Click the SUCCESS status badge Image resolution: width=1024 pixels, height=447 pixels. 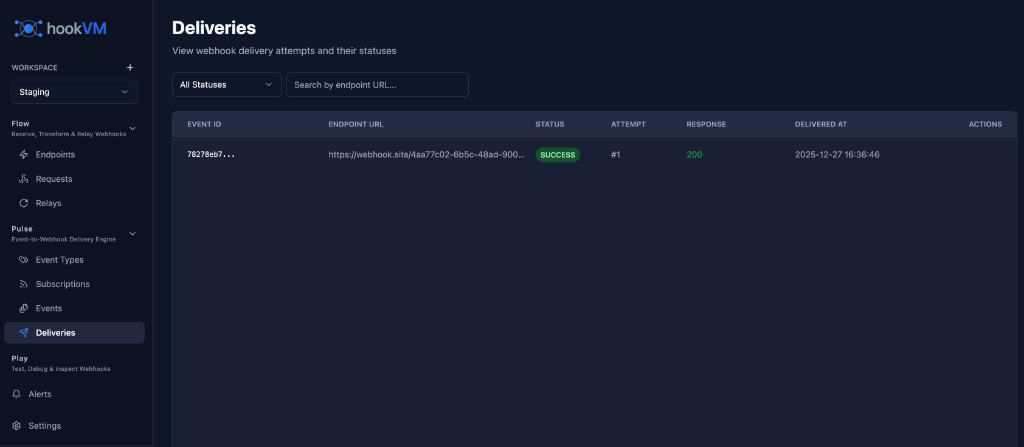pyautogui.click(x=557, y=155)
